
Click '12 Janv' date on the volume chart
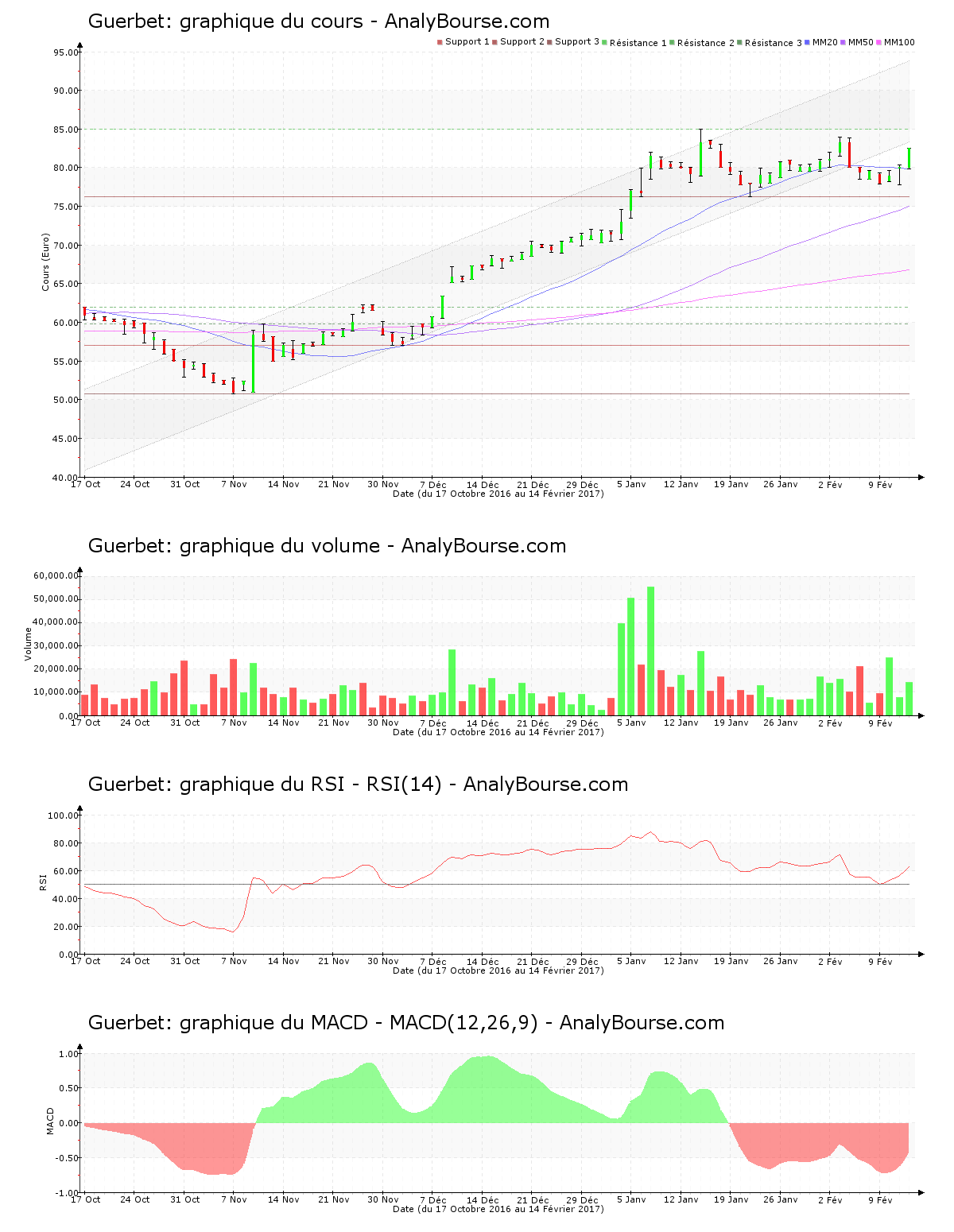click(x=681, y=723)
